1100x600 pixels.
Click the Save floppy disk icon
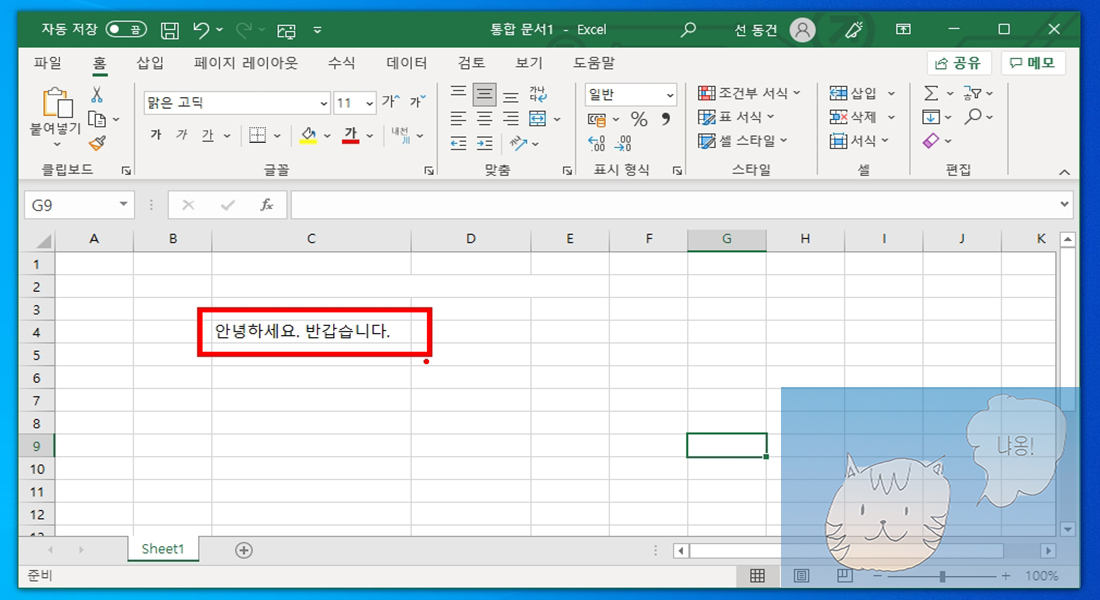[x=169, y=29]
